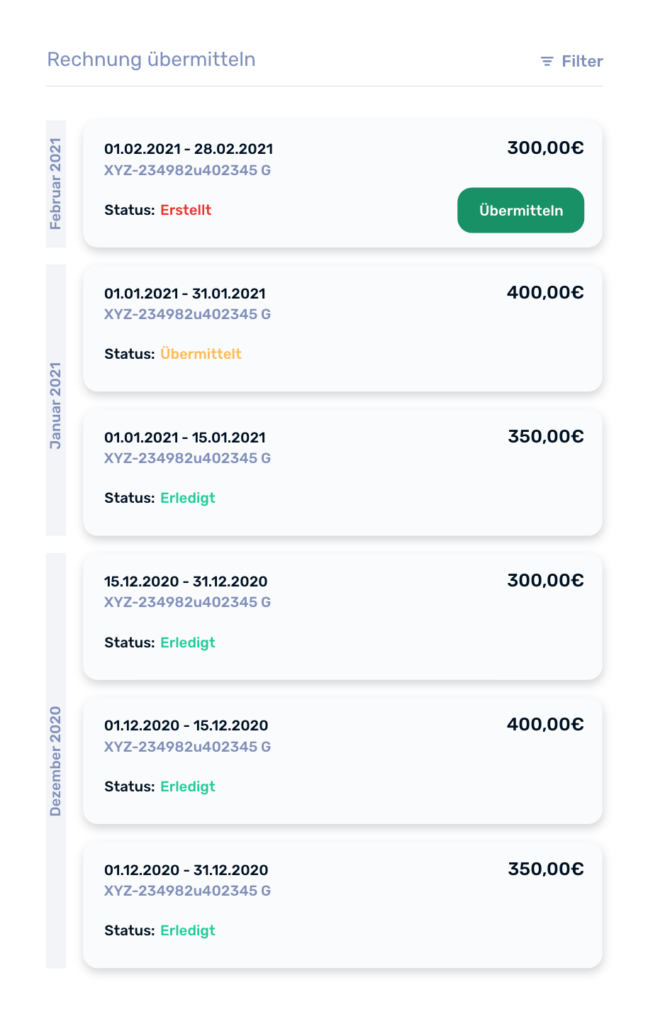Click the 400,00€ amount for January

coord(545,293)
